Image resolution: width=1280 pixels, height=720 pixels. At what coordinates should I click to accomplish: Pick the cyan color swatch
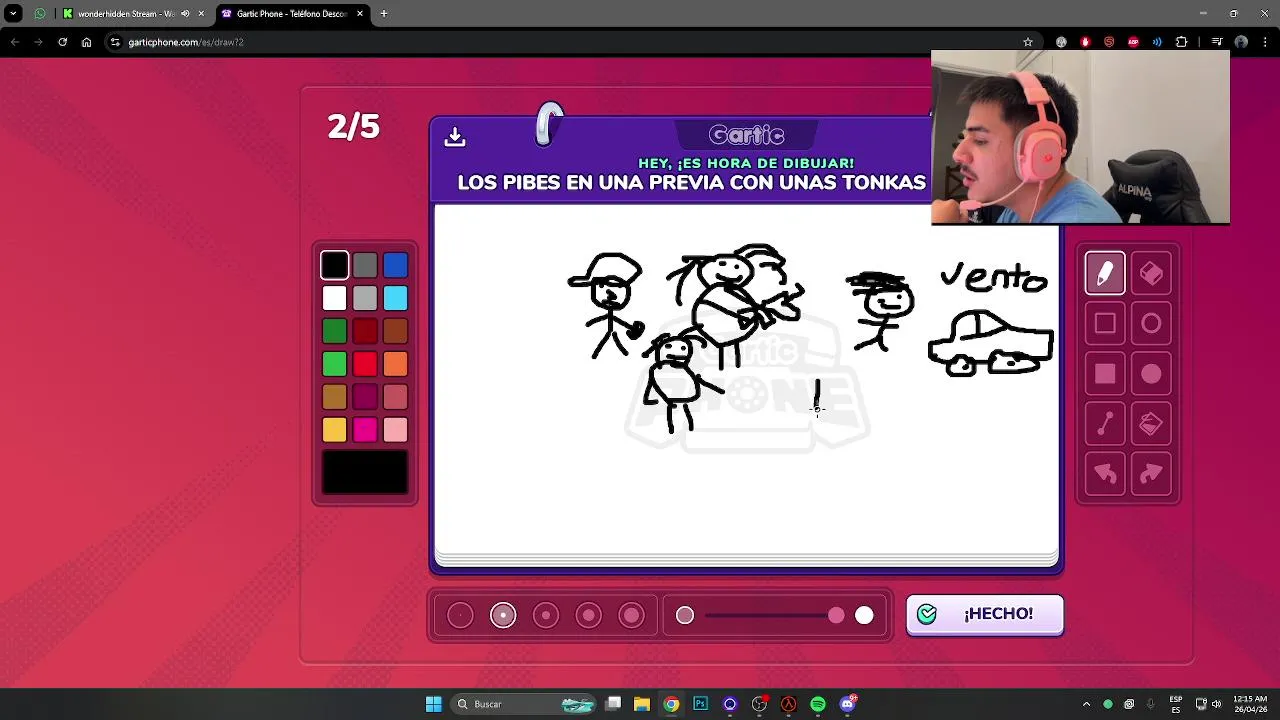395,298
